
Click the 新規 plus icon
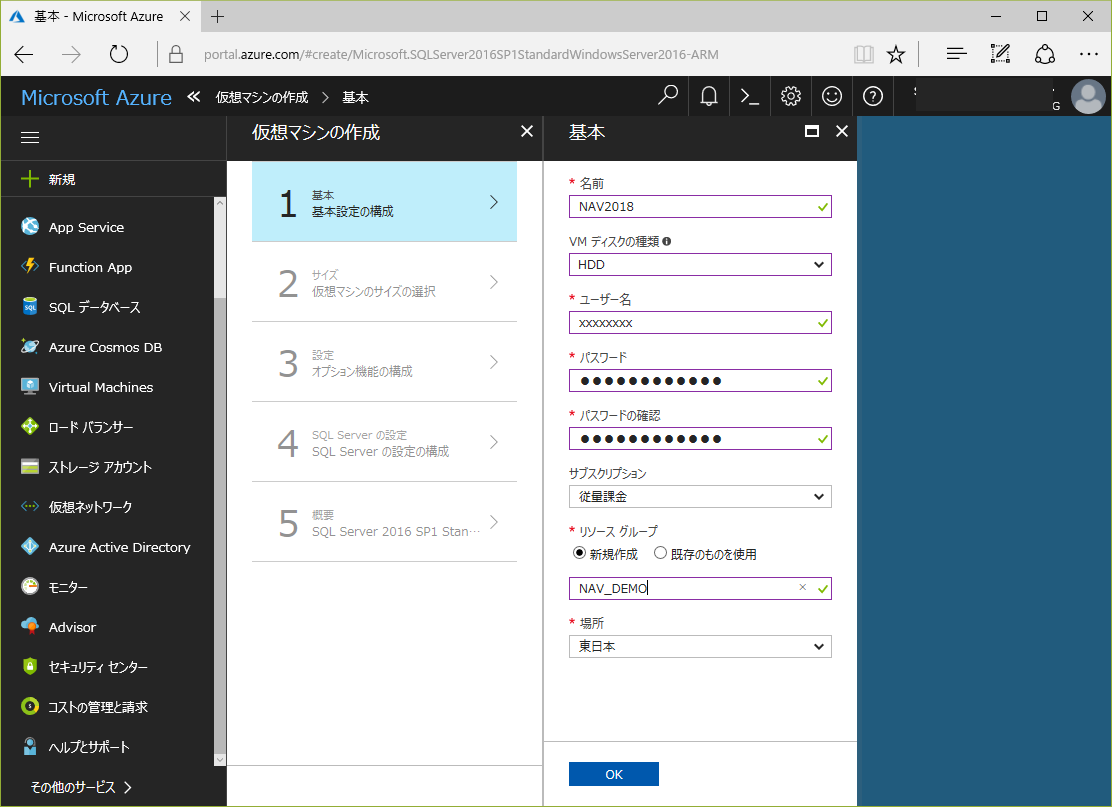click(x=30, y=179)
